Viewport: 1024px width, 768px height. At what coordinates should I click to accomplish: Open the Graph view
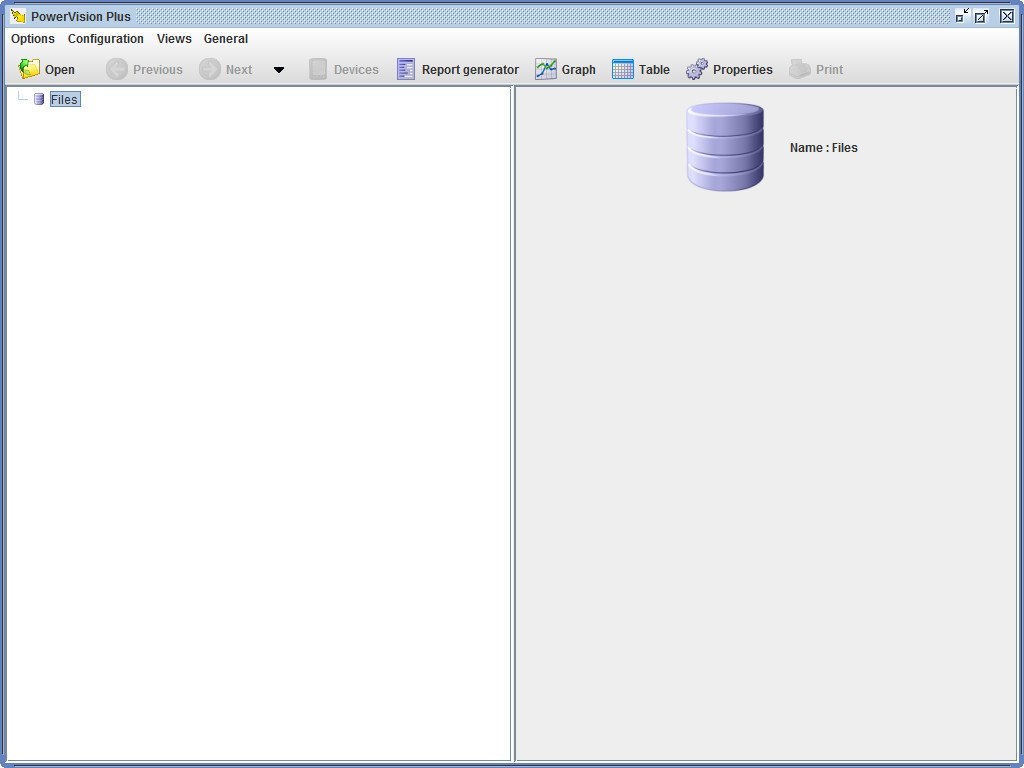coord(566,69)
